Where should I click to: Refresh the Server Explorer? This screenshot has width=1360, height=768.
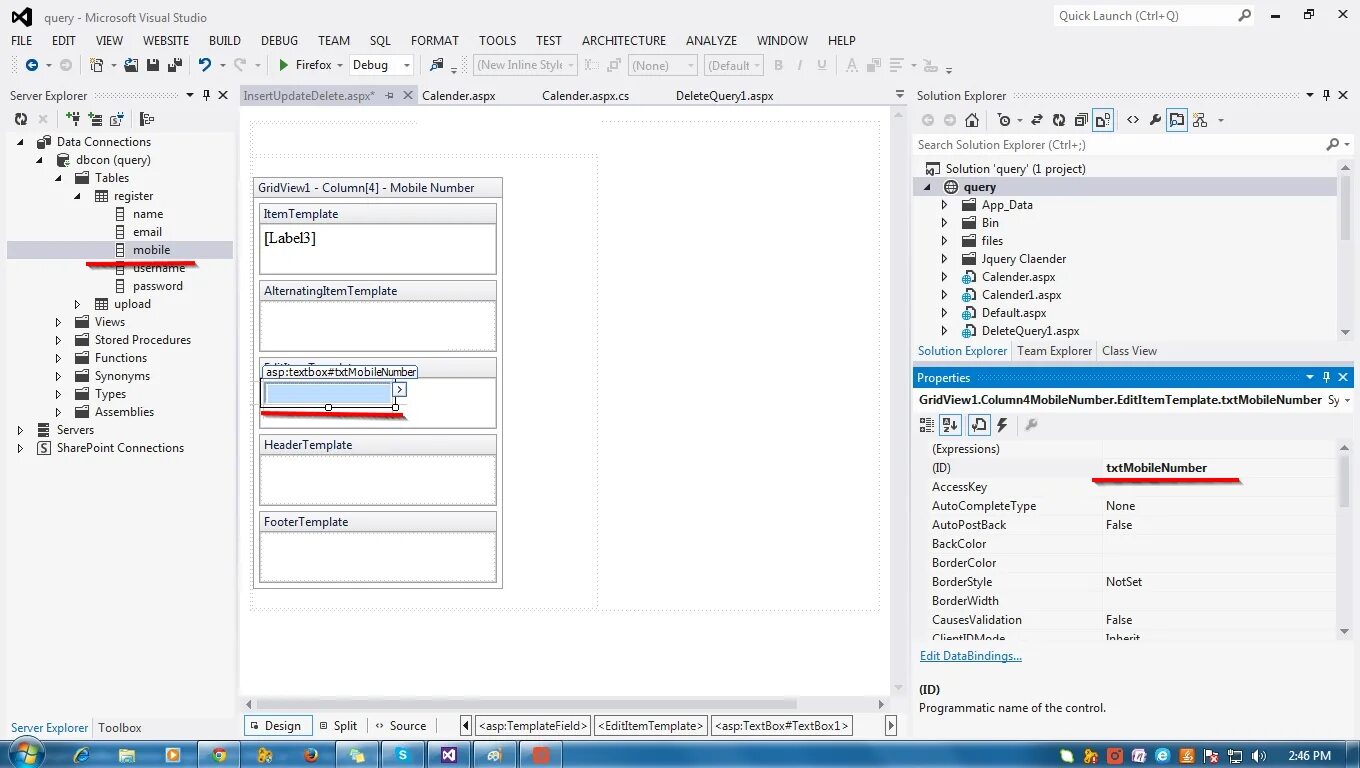[21, 119]
